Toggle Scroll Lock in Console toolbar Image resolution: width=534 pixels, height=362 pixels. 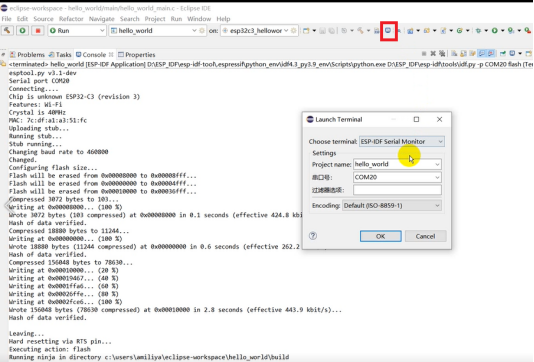(463, 53)
